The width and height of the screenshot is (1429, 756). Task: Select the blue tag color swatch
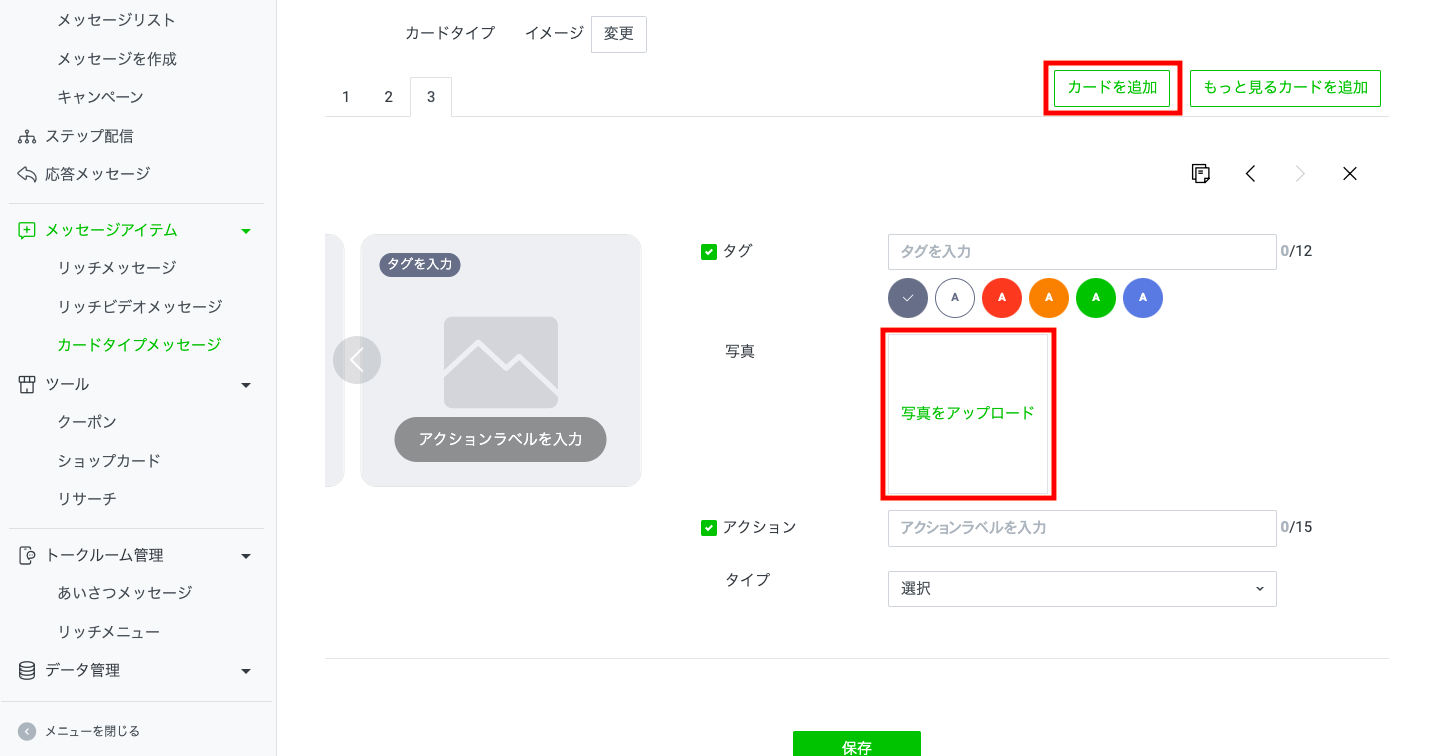click(x=1143, y=298)
